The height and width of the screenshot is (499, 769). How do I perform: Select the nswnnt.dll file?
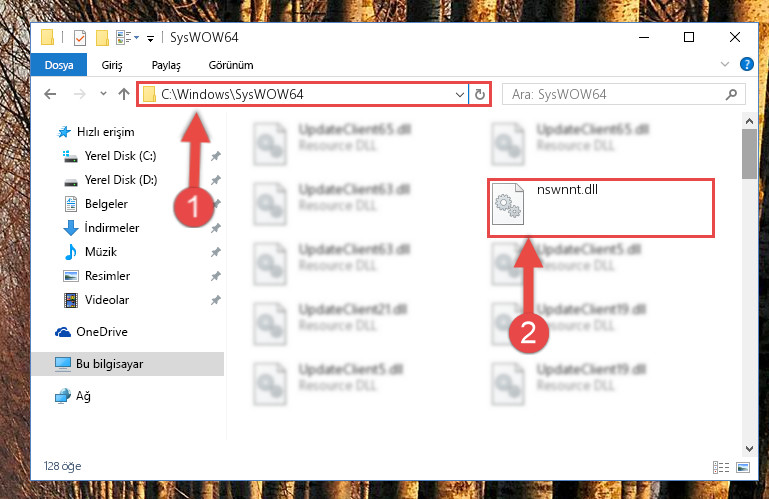[x=601, y=208]
